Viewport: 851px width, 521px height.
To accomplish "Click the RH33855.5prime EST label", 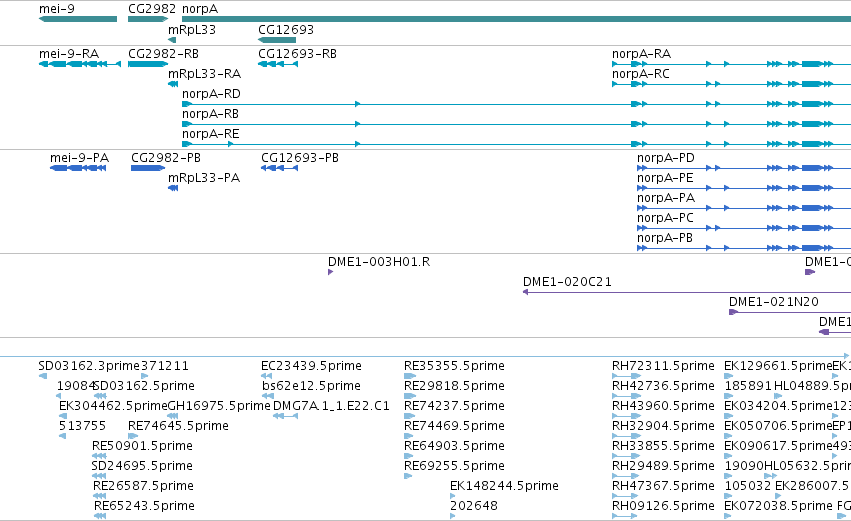I will click(x=663, y=447).
